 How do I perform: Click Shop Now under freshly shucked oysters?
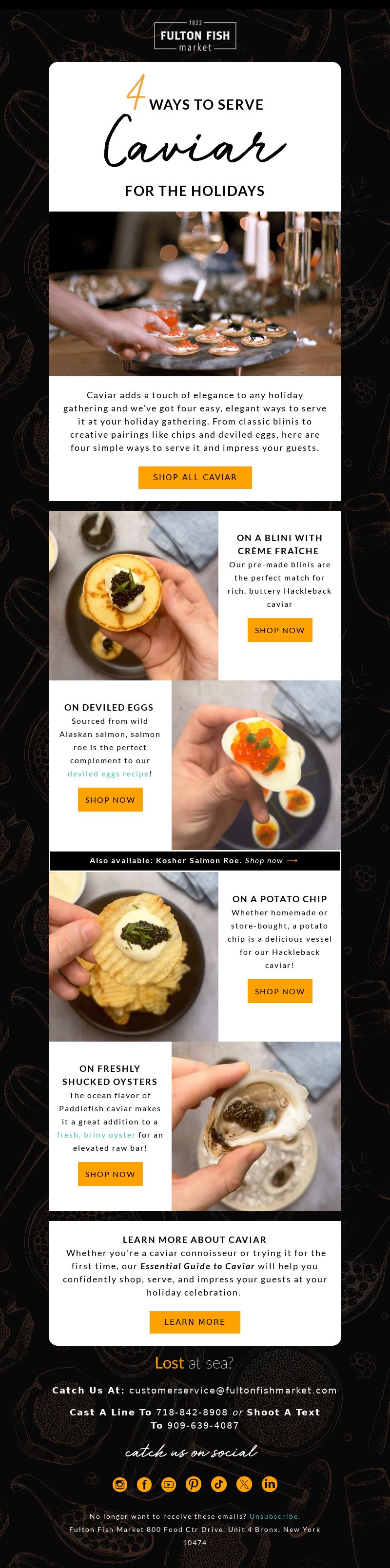pyautogui.click(x=110, y=1174)
